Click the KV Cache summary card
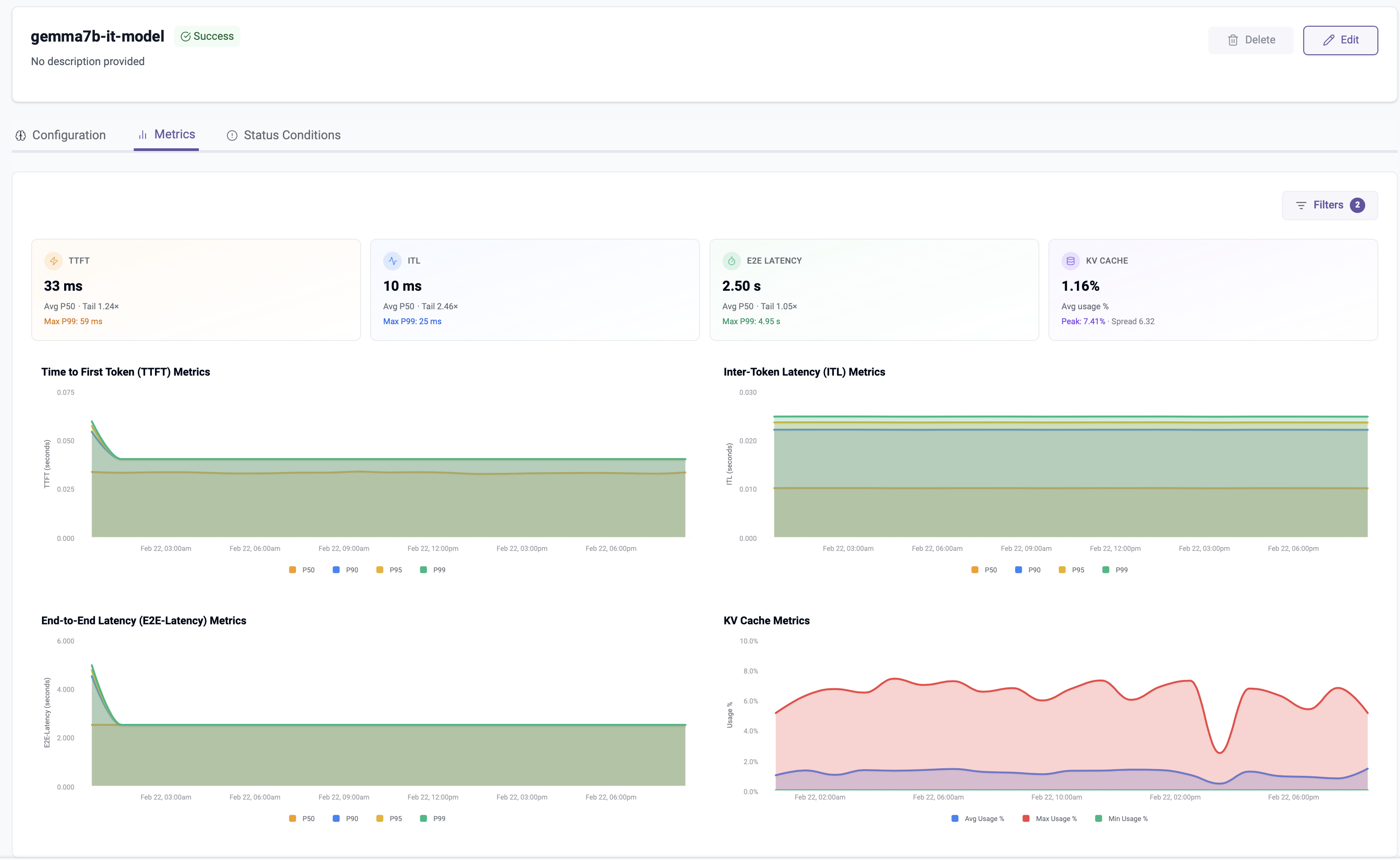The height and width of the screenshot is (860, 1400). pyautogui.click(x=1212, y=290)
